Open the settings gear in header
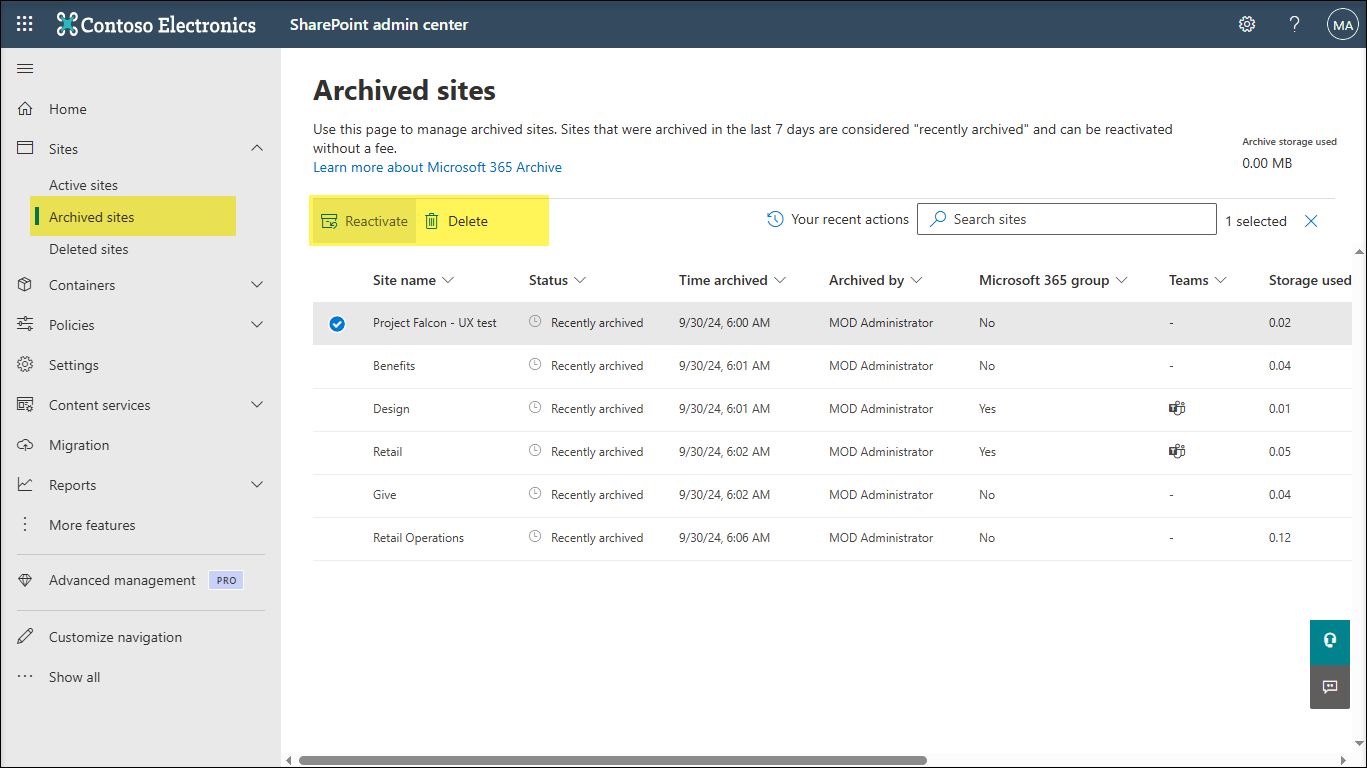Viewport: 1367px width, 768px height. [1247, 24]
